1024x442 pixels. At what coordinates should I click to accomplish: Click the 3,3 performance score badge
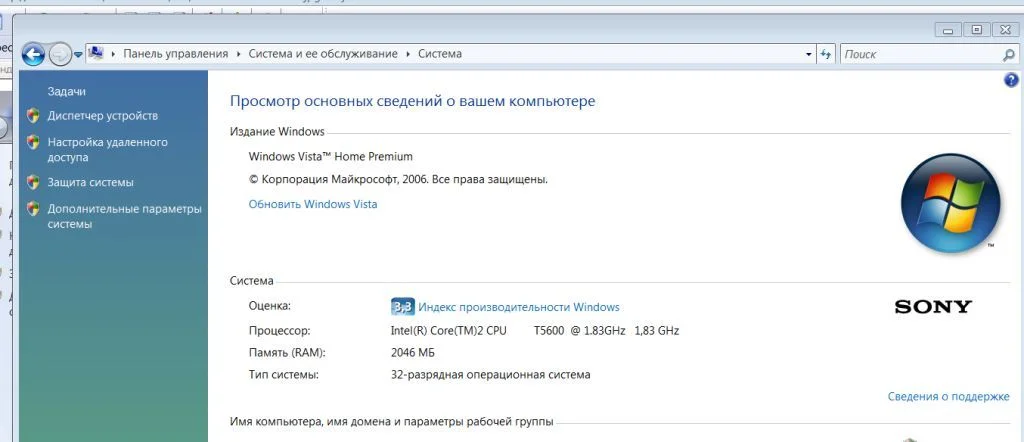(x=402, y=307)
